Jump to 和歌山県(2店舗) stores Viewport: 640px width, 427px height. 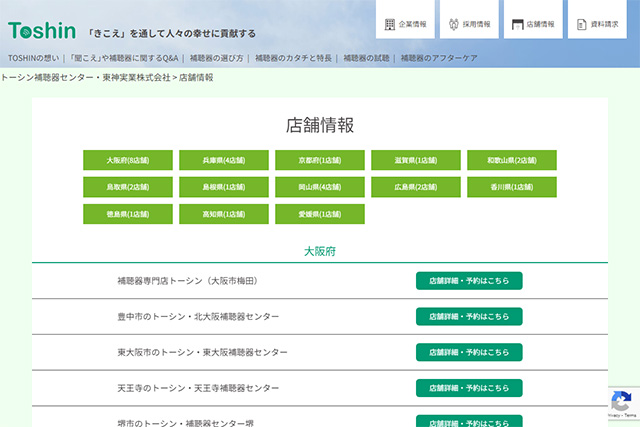pos(511,160)
